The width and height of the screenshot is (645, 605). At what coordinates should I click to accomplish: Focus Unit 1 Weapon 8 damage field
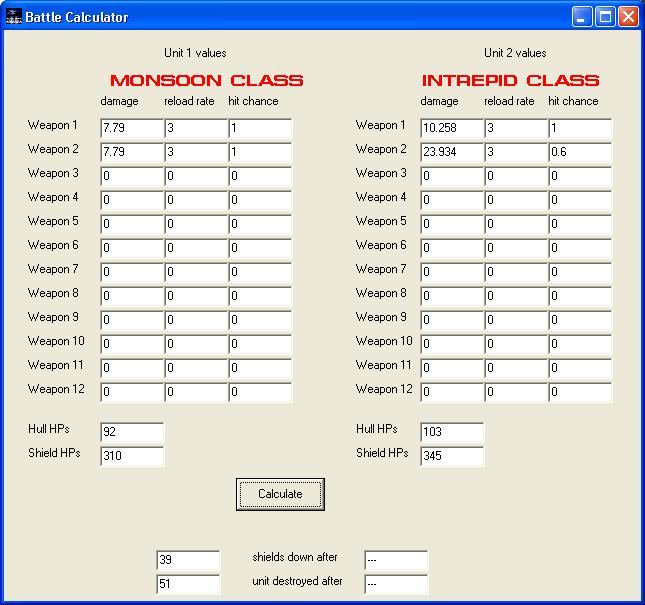(132, 296)
